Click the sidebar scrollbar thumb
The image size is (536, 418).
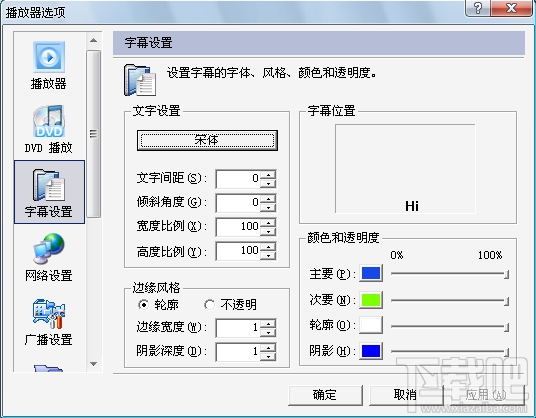click(x=93, y=134)
